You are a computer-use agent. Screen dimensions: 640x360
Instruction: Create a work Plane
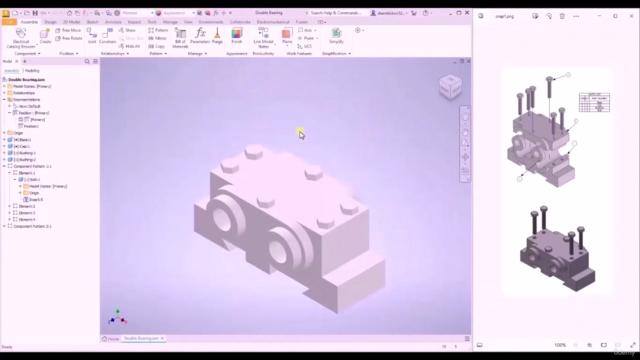(x=287, y=36)
